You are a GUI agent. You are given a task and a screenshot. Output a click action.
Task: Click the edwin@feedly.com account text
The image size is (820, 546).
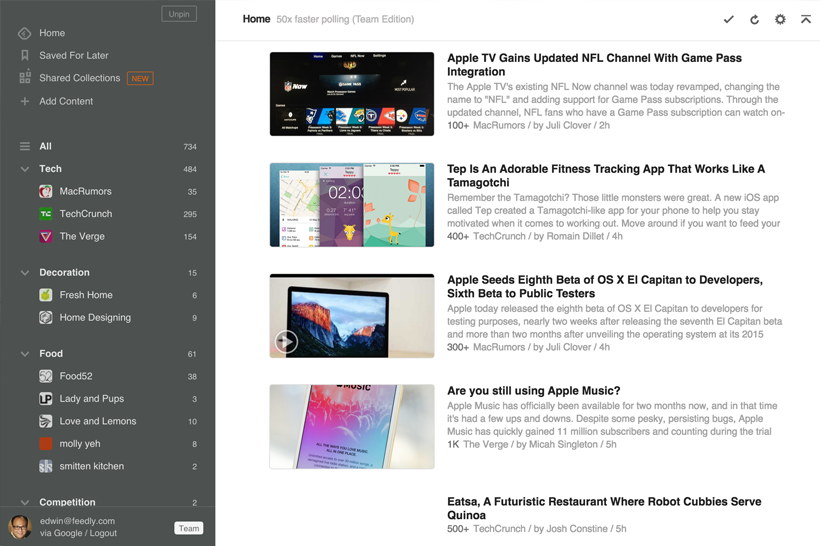point(77,521)
